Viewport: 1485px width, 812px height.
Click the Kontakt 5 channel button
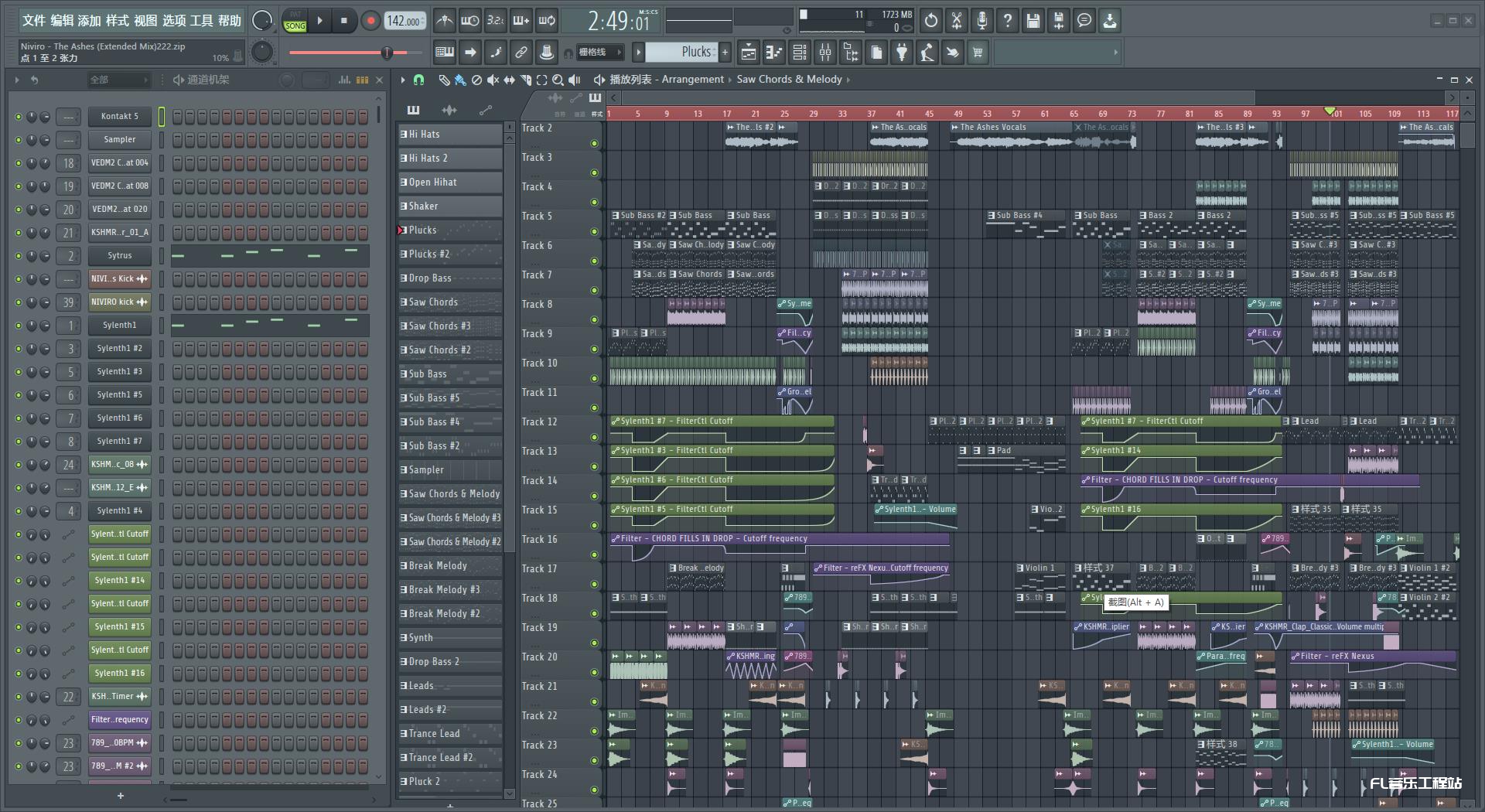(x=120, y=117)
